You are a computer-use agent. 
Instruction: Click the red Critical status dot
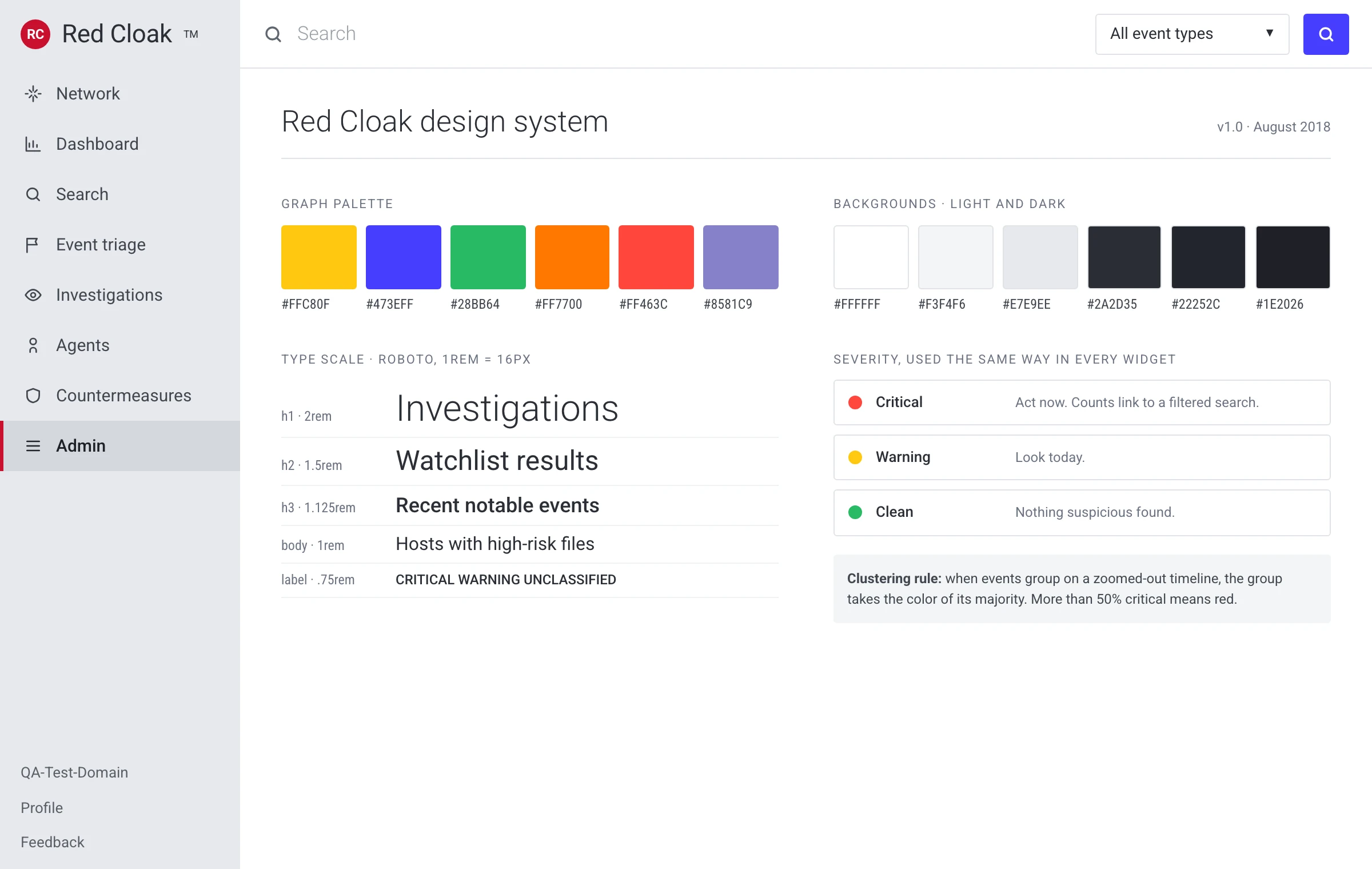tap(855, 402)
